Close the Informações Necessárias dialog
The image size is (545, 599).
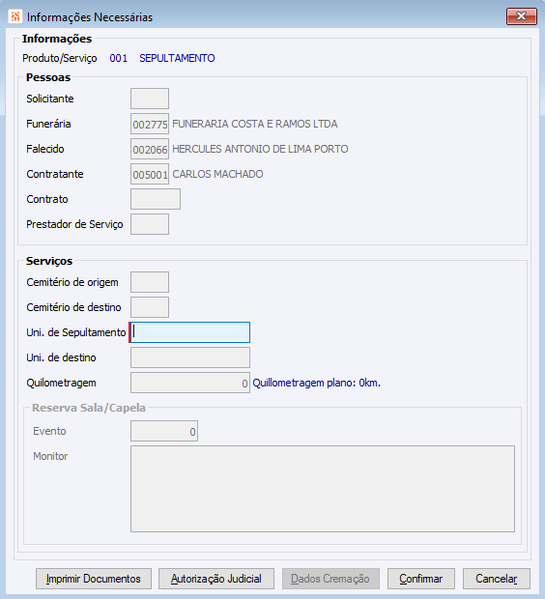pos(521,16)
